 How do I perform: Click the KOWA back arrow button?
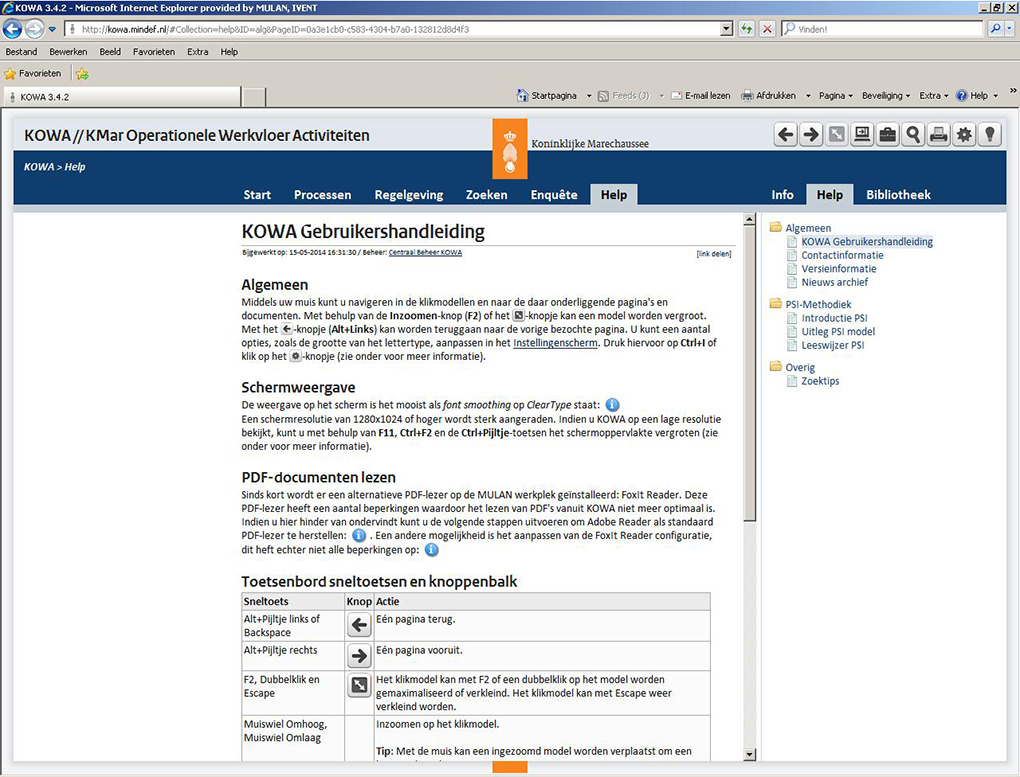[786, 135]
